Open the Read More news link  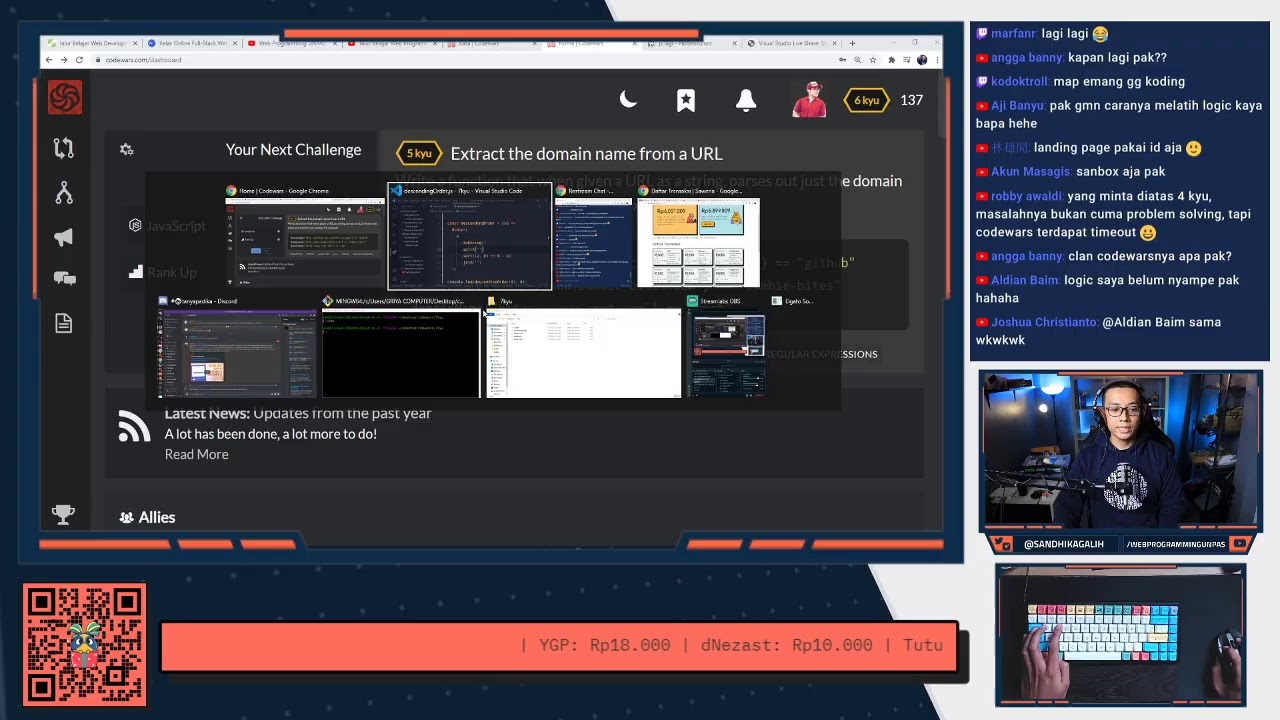[196, 454]
